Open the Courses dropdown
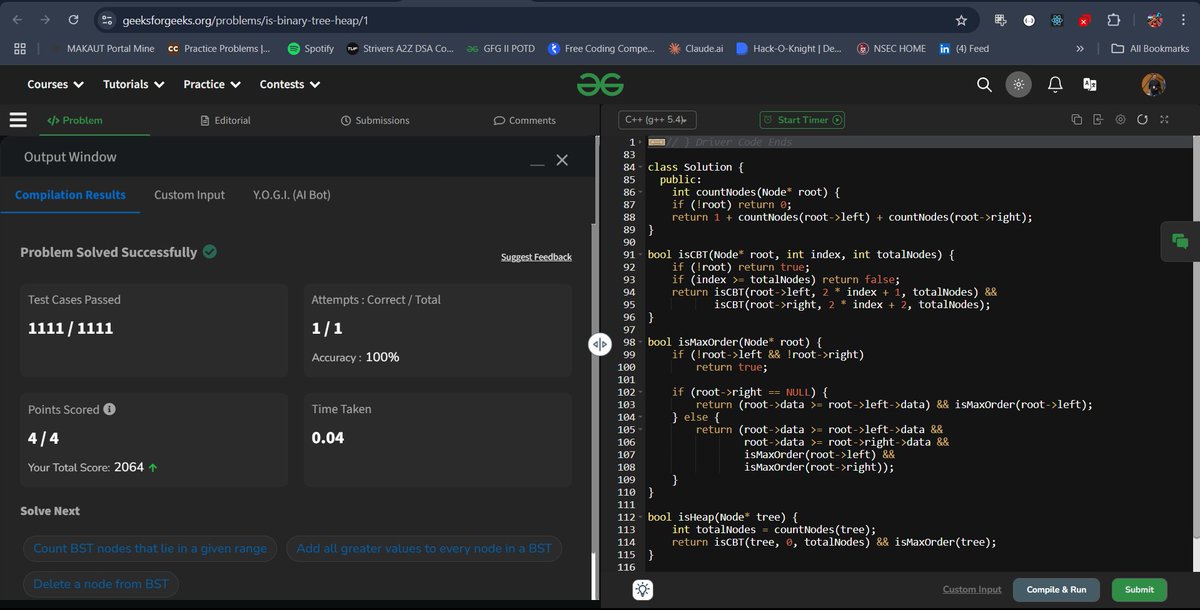The height and width of the screenshot is (610, 1200). 54,84
